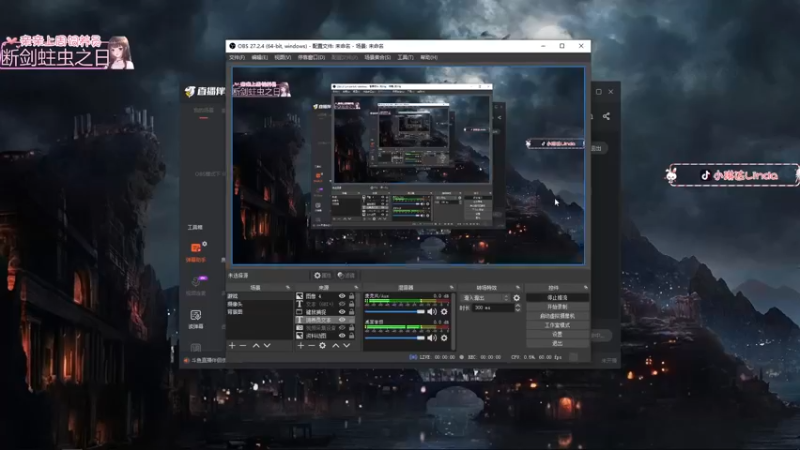Move the selected source down
This screenshot has height=450, width=800.
[347, 345]
